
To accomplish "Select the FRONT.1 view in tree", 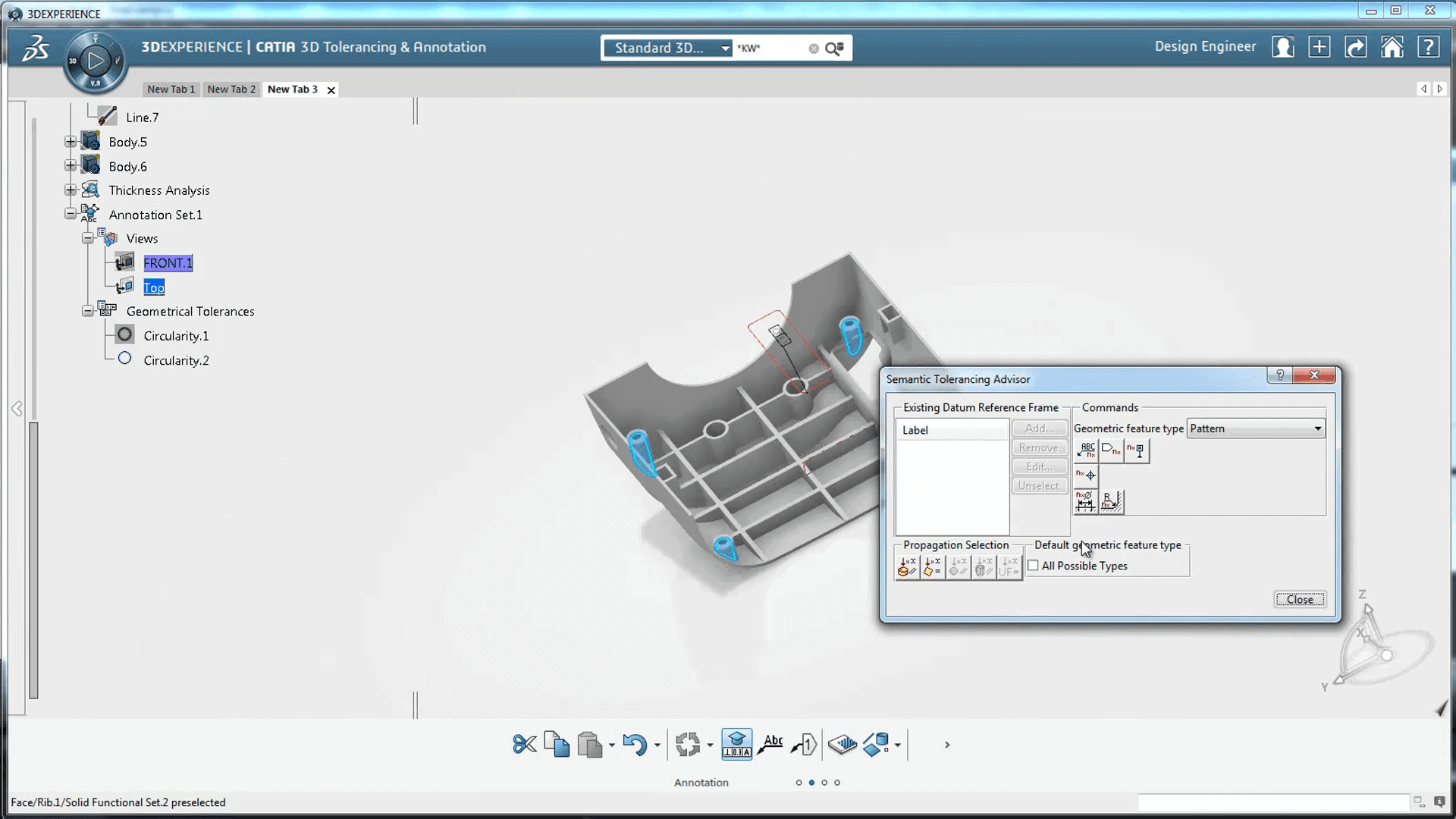I will (x=168, y=263).
